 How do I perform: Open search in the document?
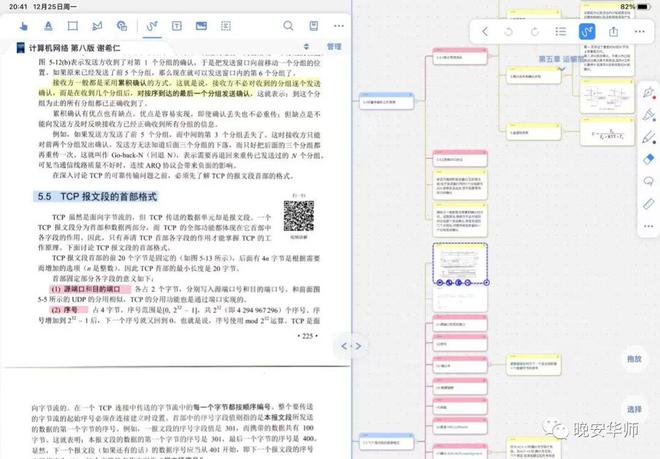click(288, 26)
